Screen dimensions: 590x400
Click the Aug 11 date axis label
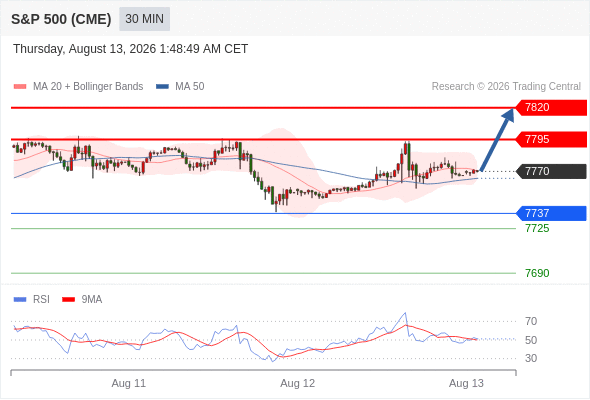(129, 383)
